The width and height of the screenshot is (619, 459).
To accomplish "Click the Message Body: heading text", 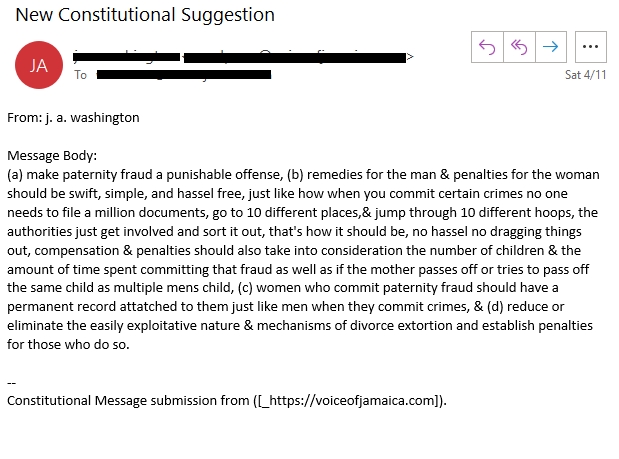I will [x=52, y=155].
